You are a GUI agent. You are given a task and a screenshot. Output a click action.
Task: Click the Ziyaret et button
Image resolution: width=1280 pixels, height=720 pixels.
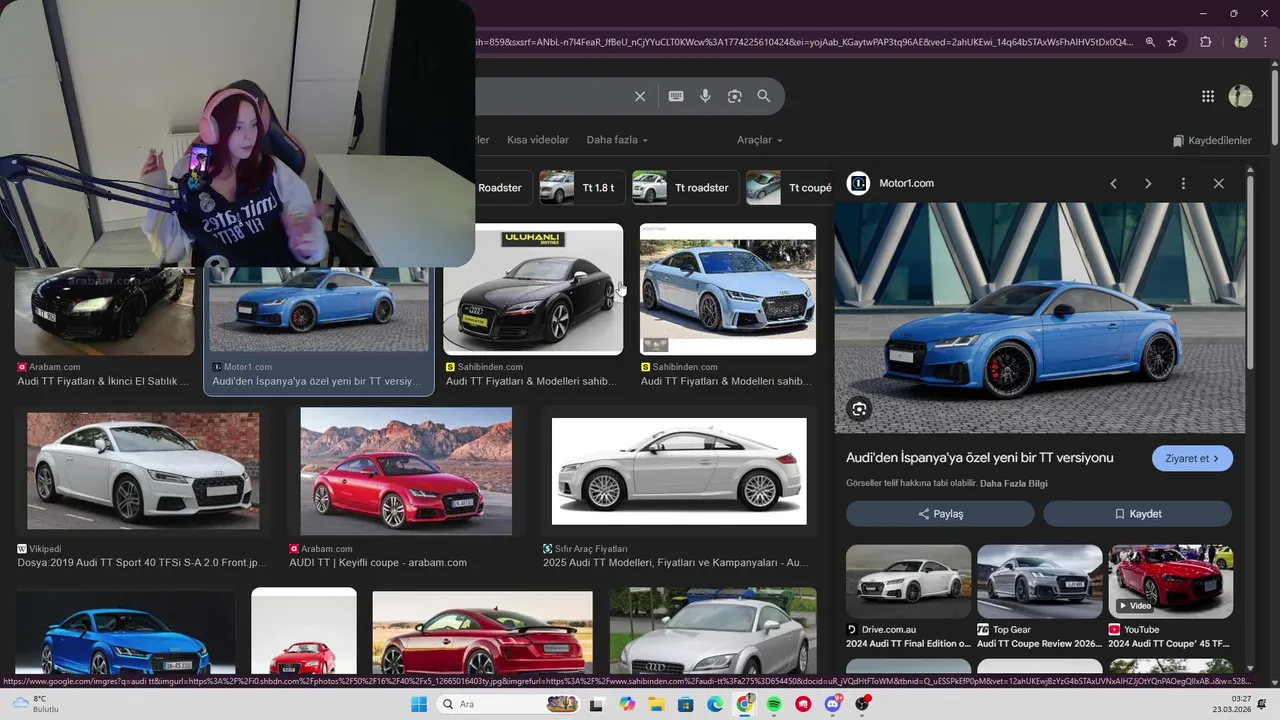tap(1192, 458)
